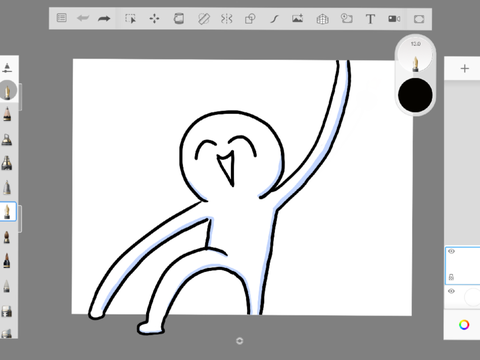Select the Text tool
This screenshot has height=360, width=480.
(x=370, y=19)
